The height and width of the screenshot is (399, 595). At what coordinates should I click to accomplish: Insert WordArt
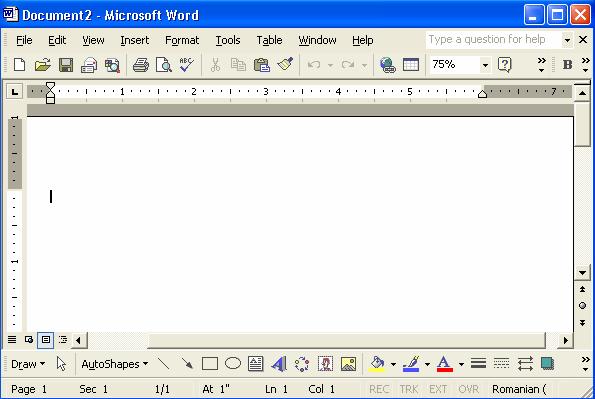pos(279,364)
